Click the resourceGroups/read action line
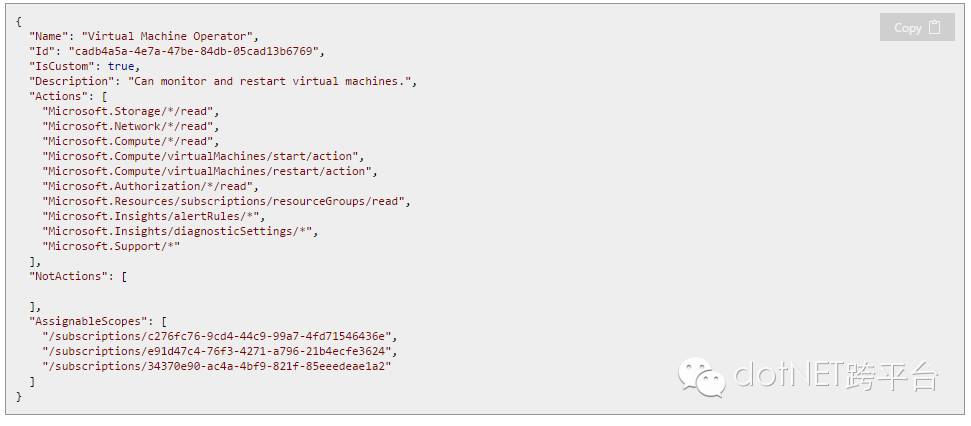This screenshot has height=426, width=971. pyautogui.click(x=225, y=201)
